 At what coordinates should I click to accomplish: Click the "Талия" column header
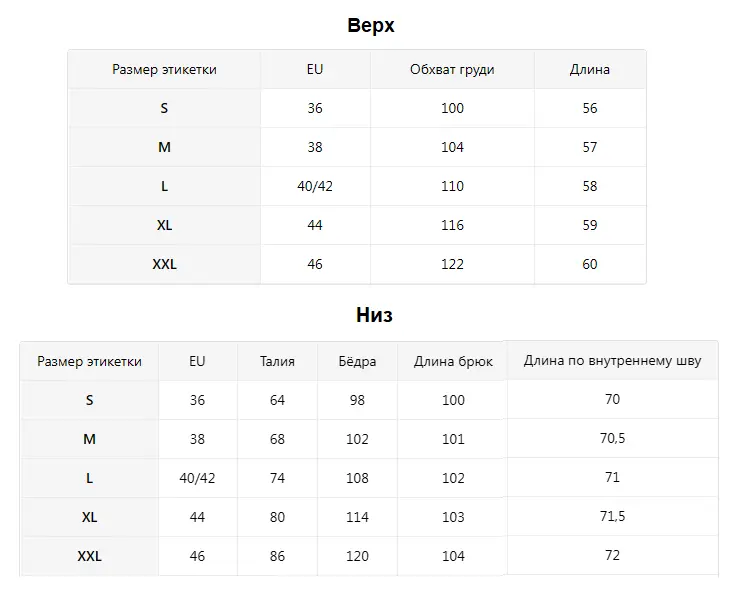tap(277, 361)
